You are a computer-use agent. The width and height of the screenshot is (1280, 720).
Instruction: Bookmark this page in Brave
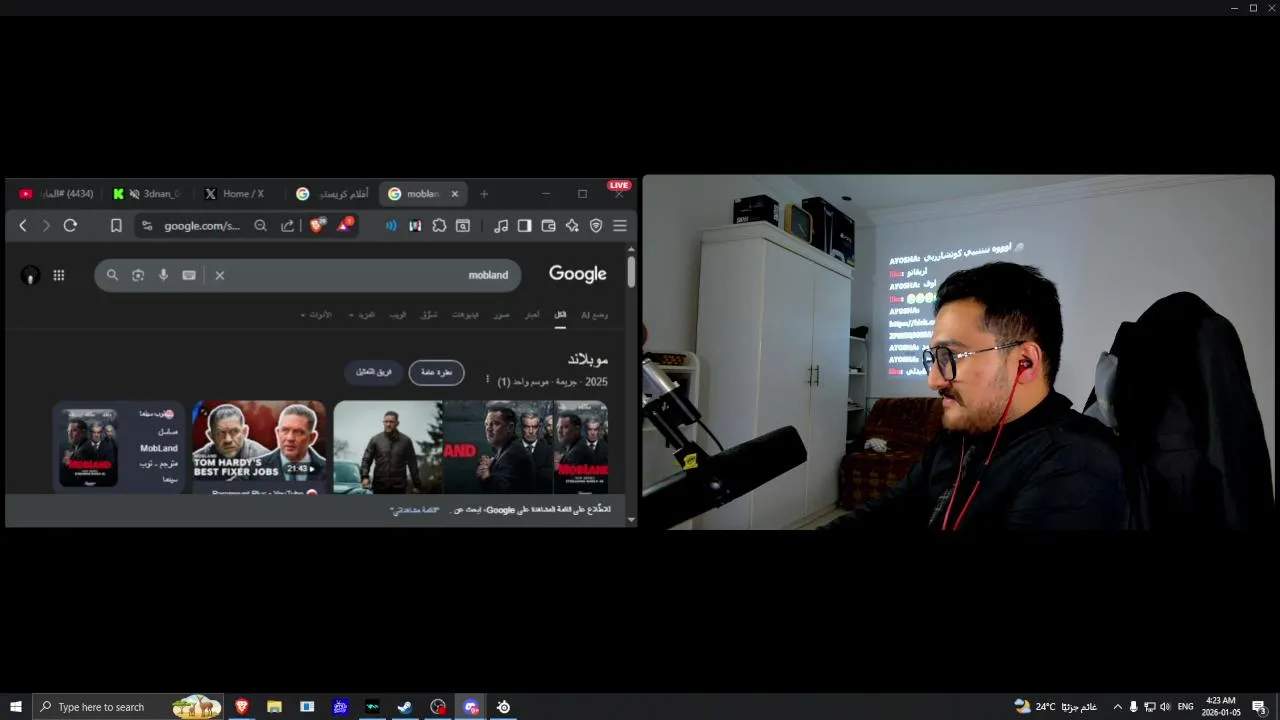click(116, 226)
